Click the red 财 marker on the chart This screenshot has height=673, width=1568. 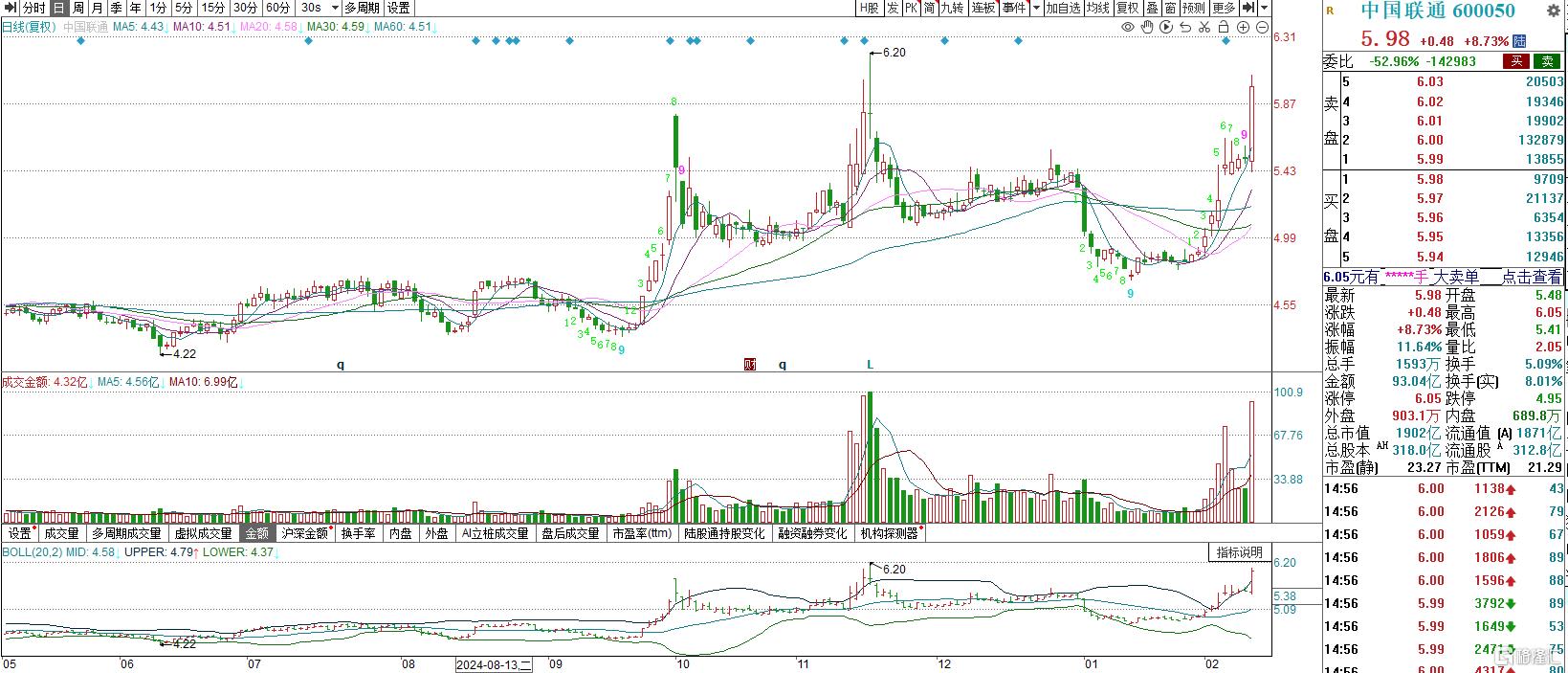click(749, 365)
